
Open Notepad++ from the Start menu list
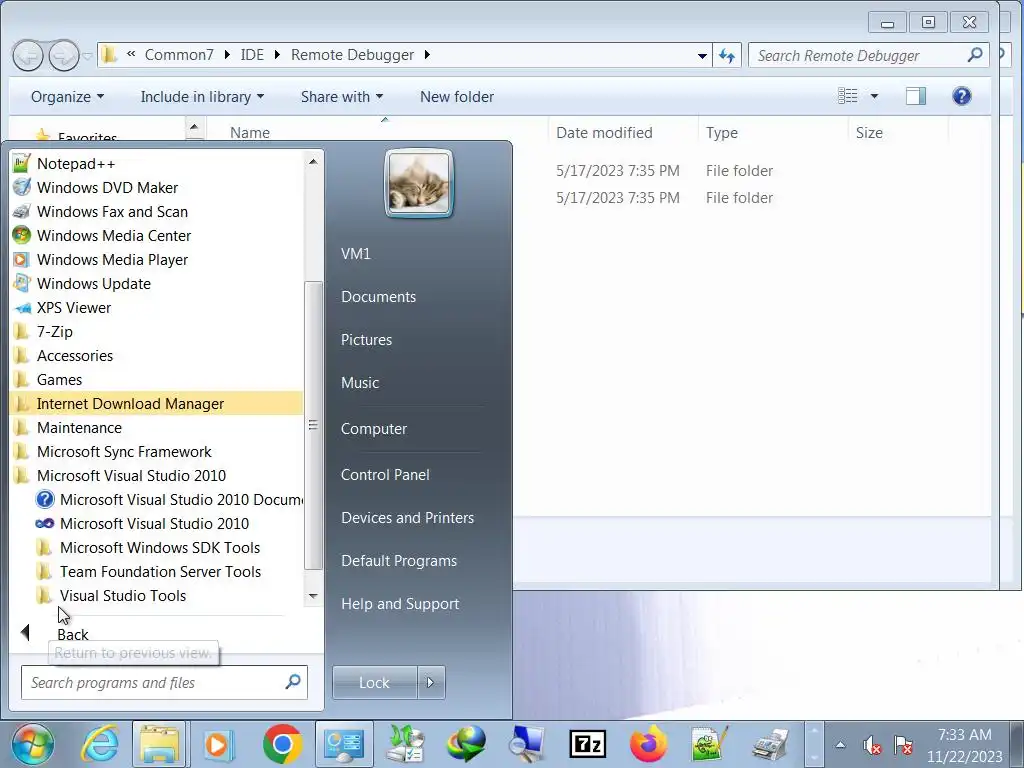pyautogui.click(x=76, y=164)
